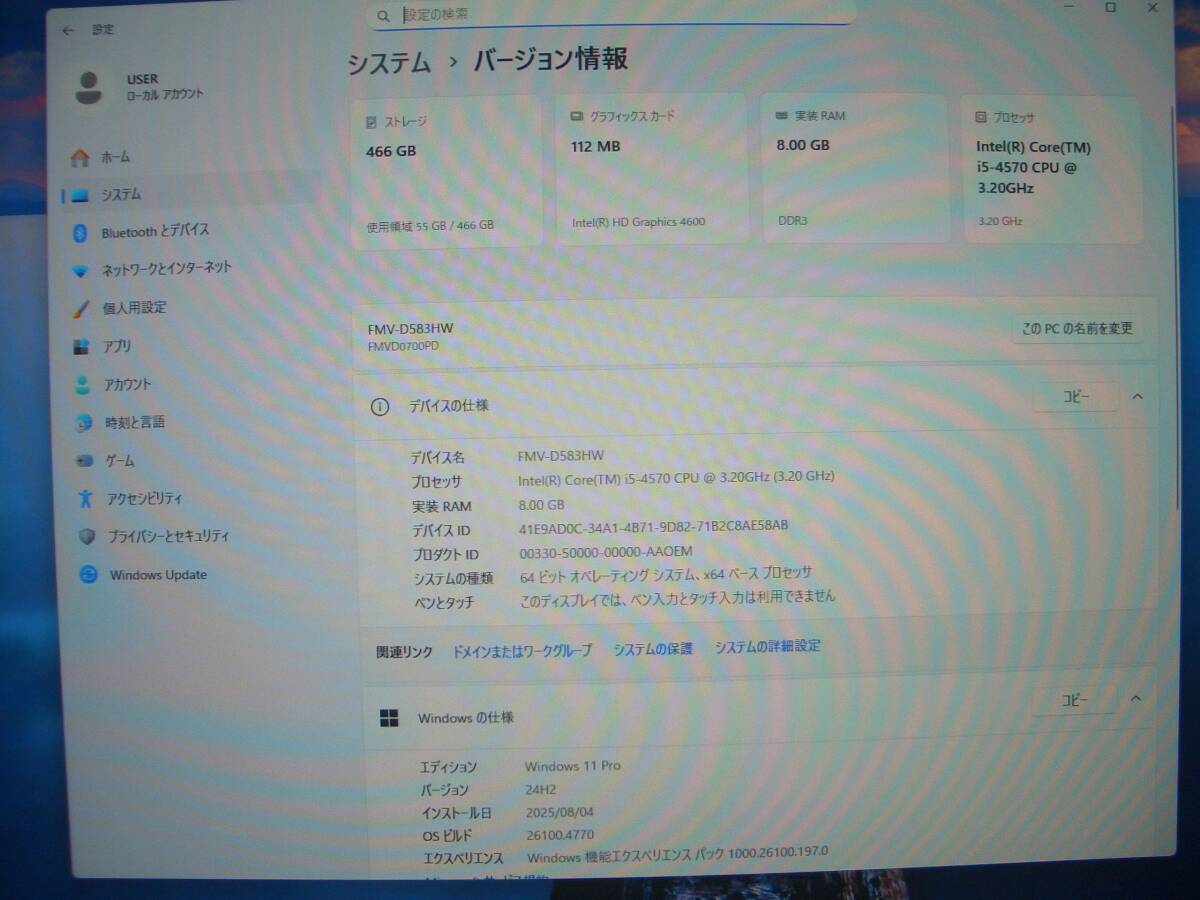Select Bluetooth とデバイス menu item

point(155,231)
